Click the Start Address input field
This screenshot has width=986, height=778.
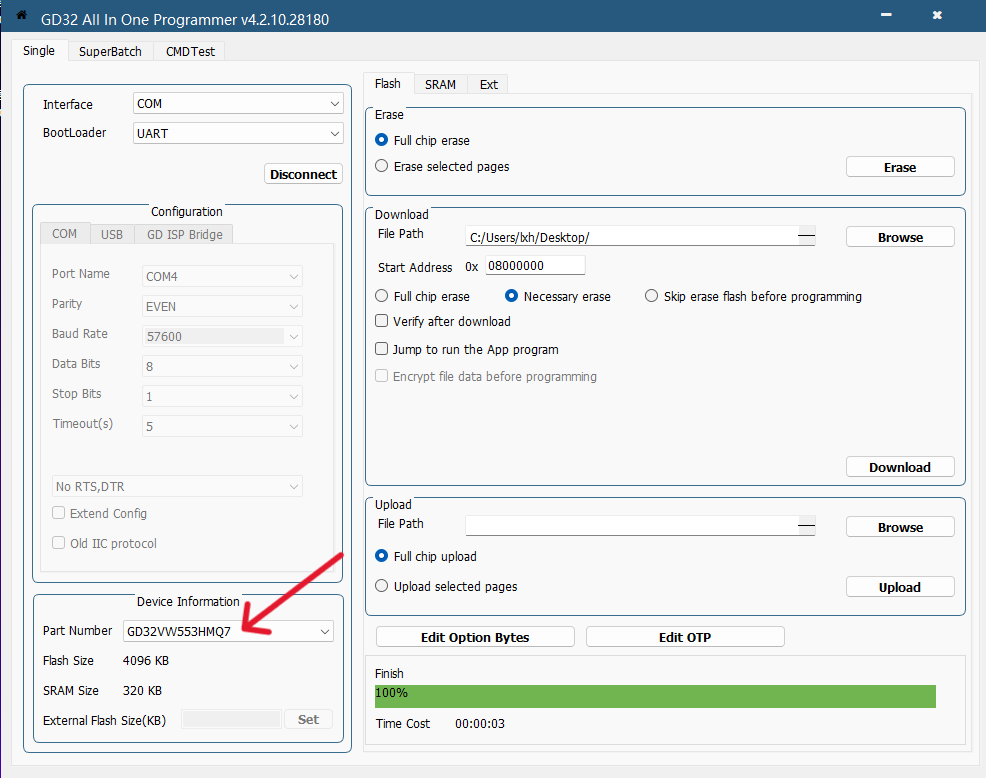[534, 267]
